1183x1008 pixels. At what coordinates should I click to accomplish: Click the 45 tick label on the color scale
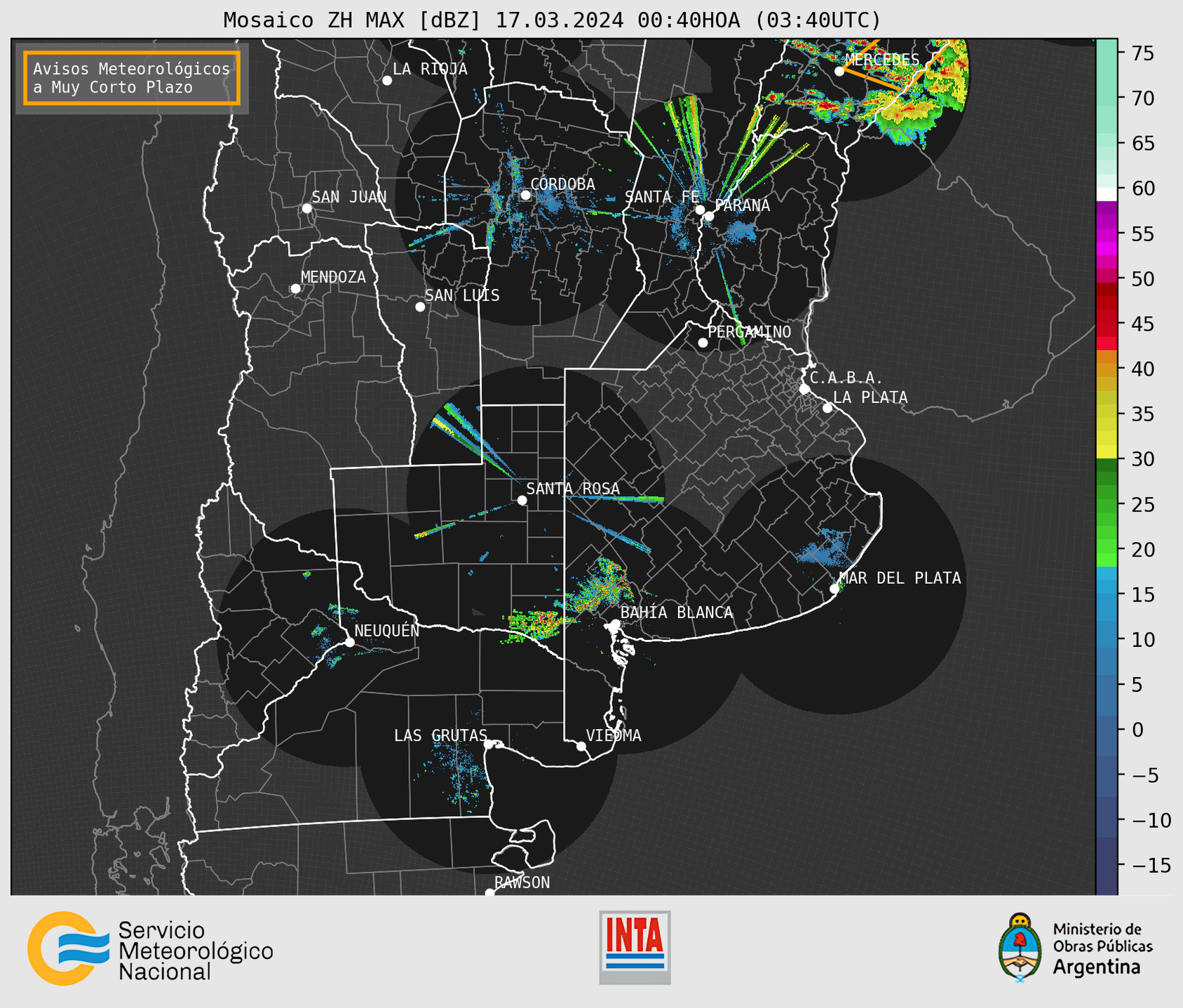click(x=1142, y=324)
